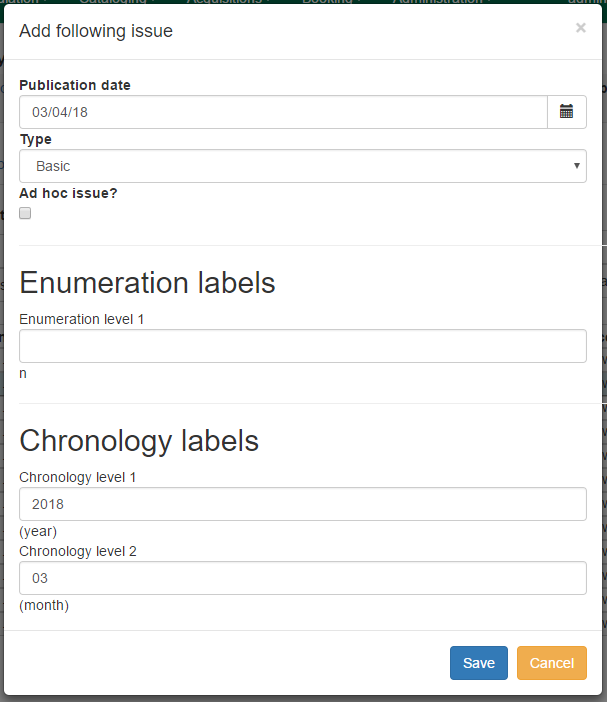Click the Ad hoc issue? label
The height and width of the screenshot is (702, 607).
[x=68, y=193]
